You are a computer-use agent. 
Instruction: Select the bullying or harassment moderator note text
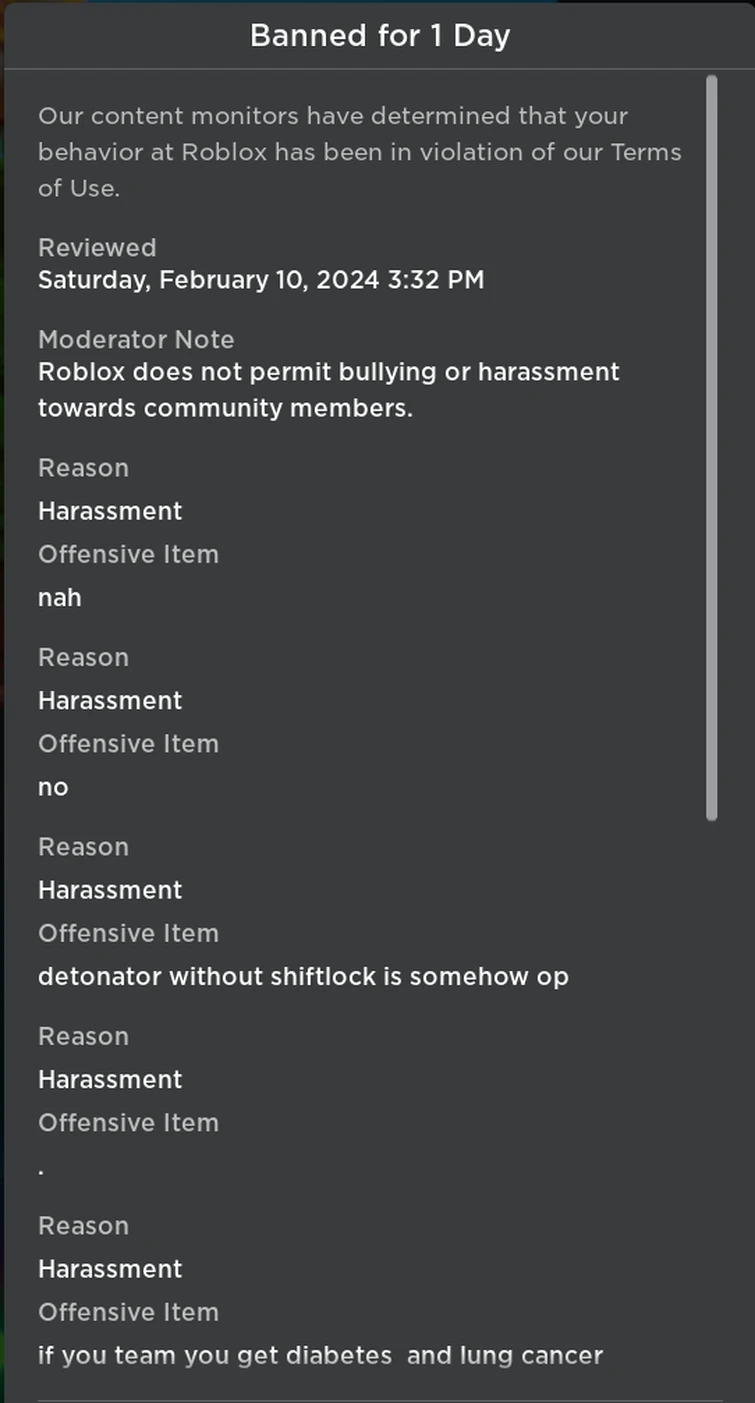point(328,390)
